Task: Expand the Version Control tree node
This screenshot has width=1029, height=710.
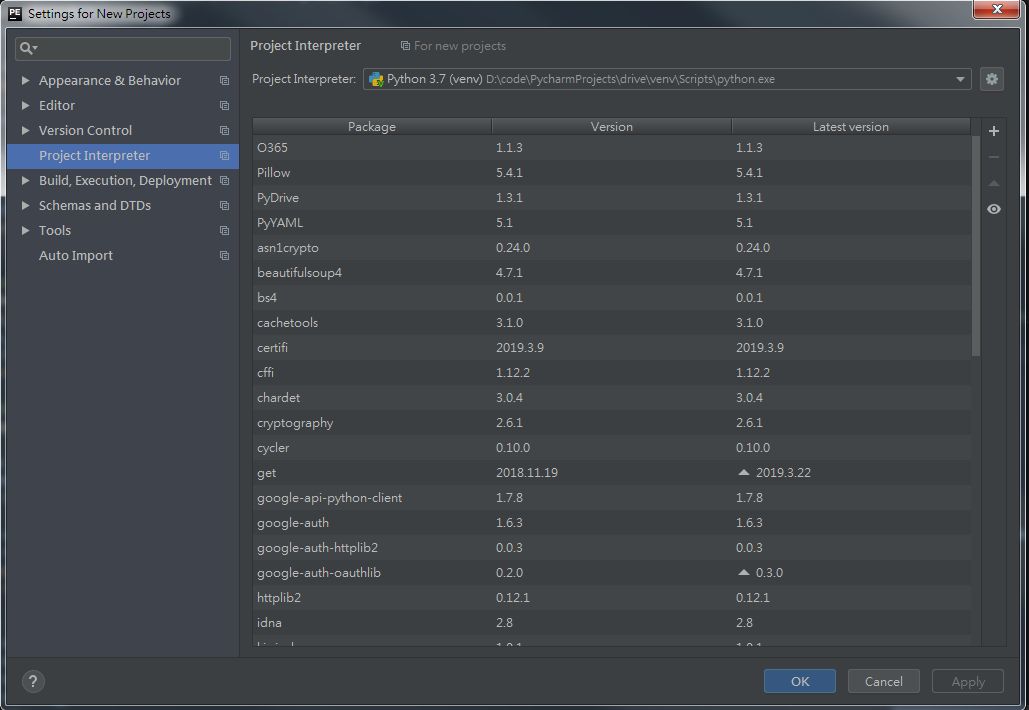Action: 26,130
